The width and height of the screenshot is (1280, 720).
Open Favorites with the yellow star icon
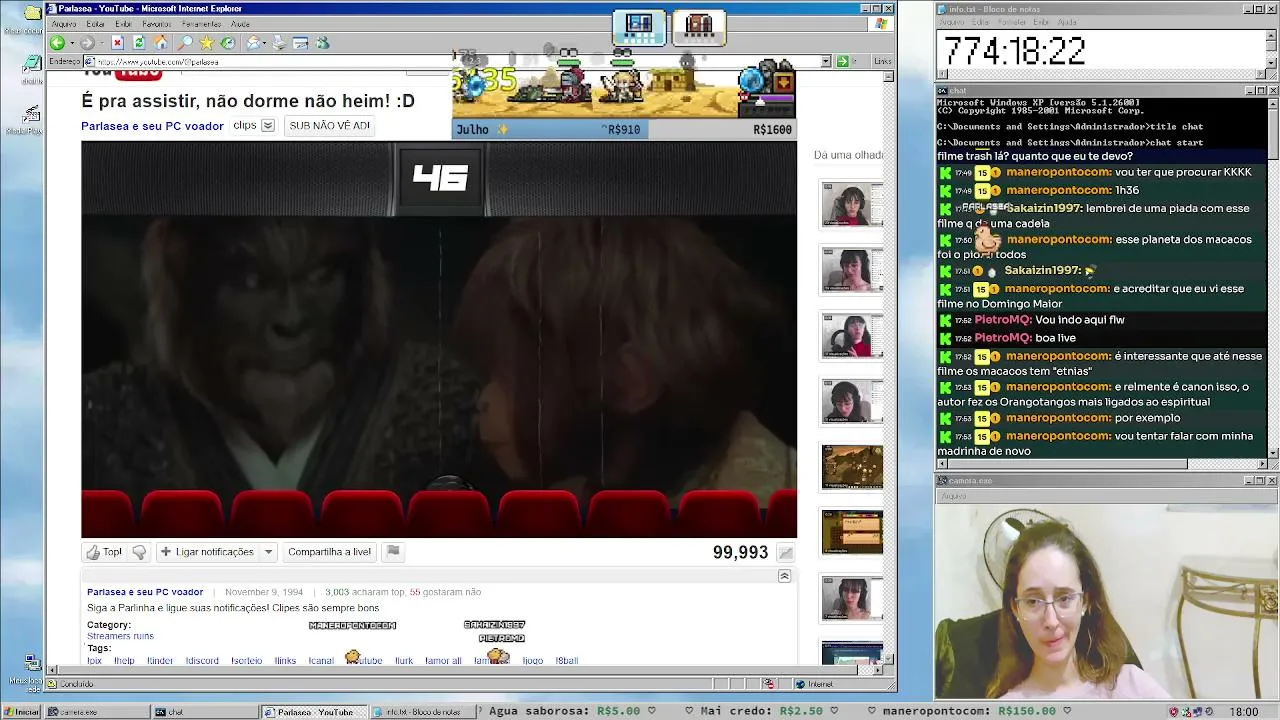click(207, 43)
